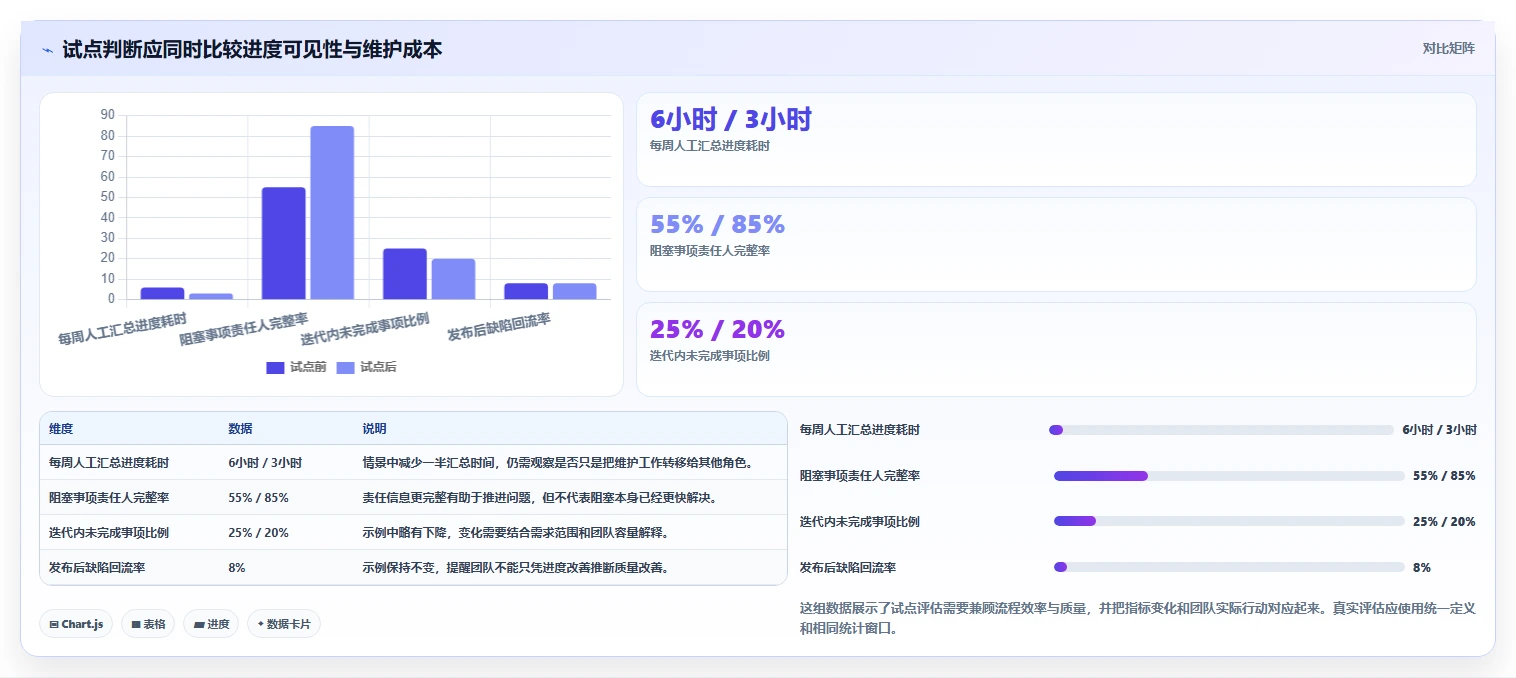Click the 试点前 bar for 每周人工汇总进度耗时
This screenshot has height=678, width=1516.
pos(162,293)
